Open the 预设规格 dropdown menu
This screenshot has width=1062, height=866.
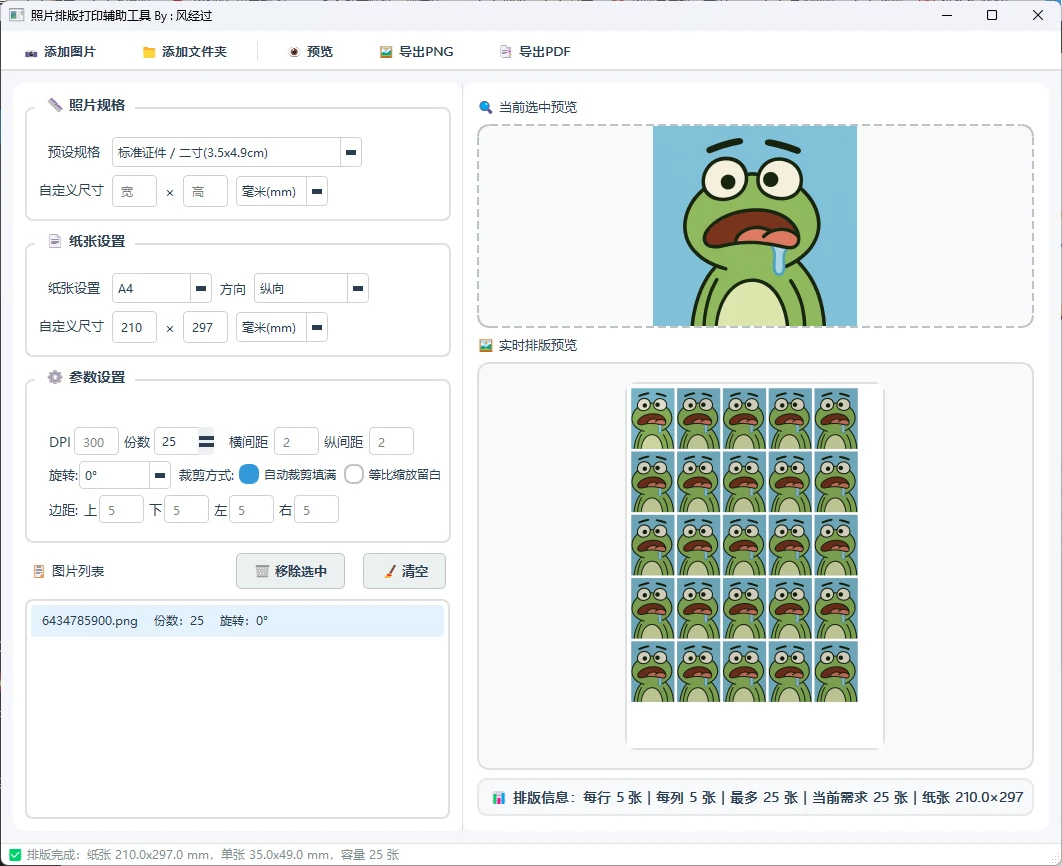coord(349,151)
